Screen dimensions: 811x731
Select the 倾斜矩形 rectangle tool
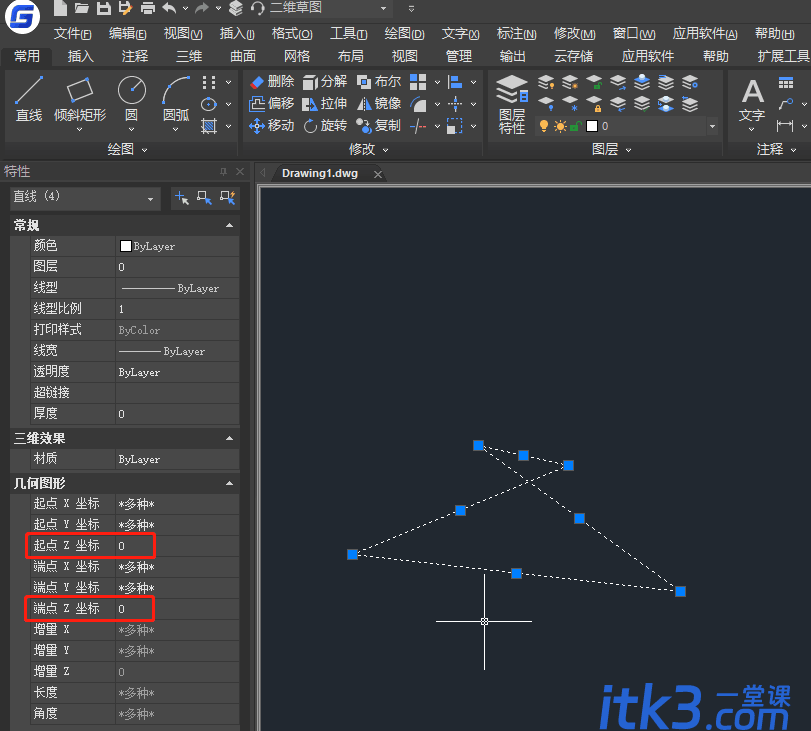pyautogui.click(x=80, y=99)
